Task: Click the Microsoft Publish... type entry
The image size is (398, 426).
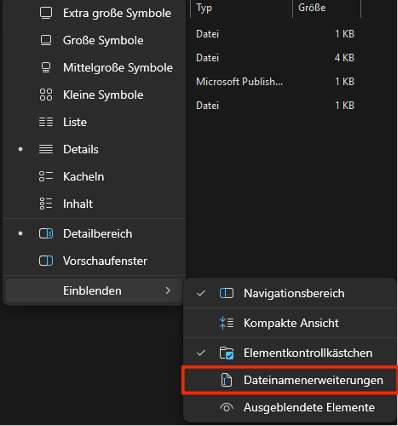Action: coord(239,82)
